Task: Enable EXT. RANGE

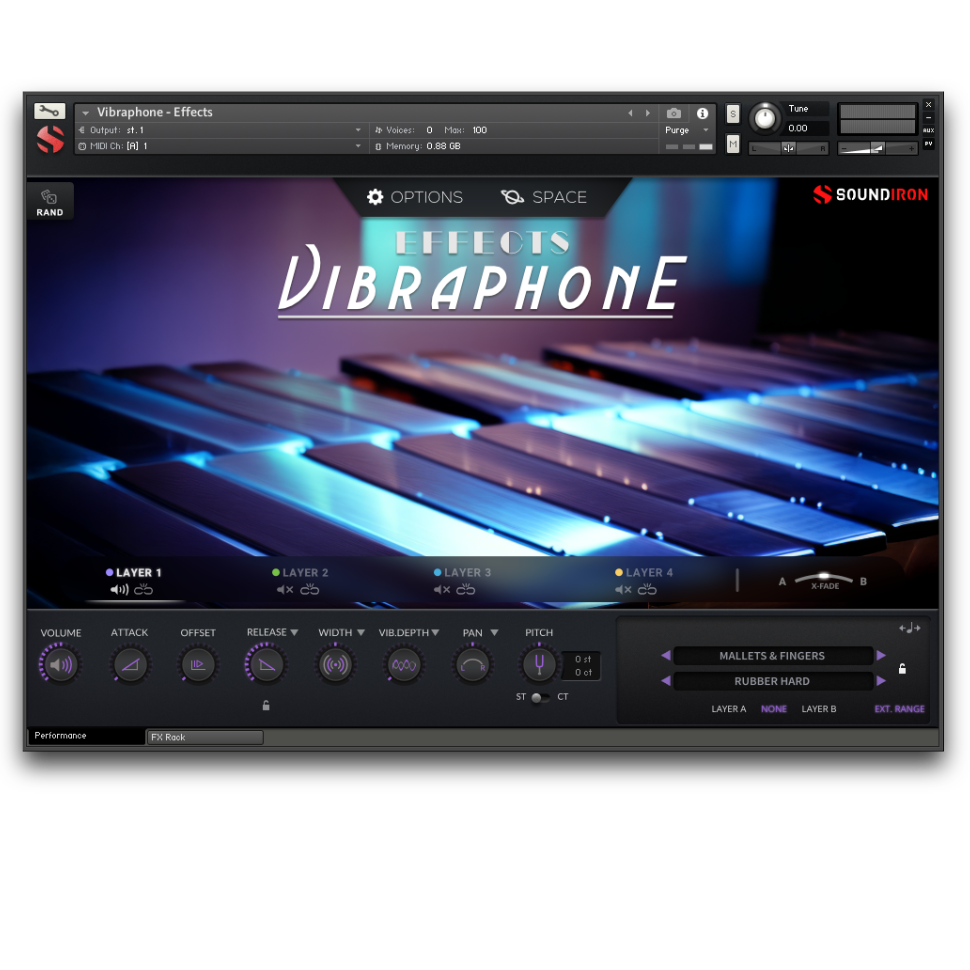Action: pos(899,709)
